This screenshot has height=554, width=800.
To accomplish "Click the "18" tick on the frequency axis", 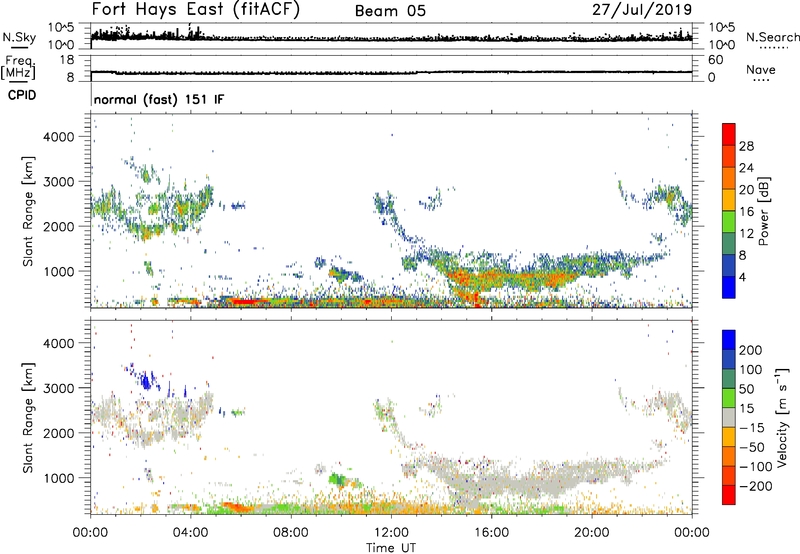I will 66,60.
